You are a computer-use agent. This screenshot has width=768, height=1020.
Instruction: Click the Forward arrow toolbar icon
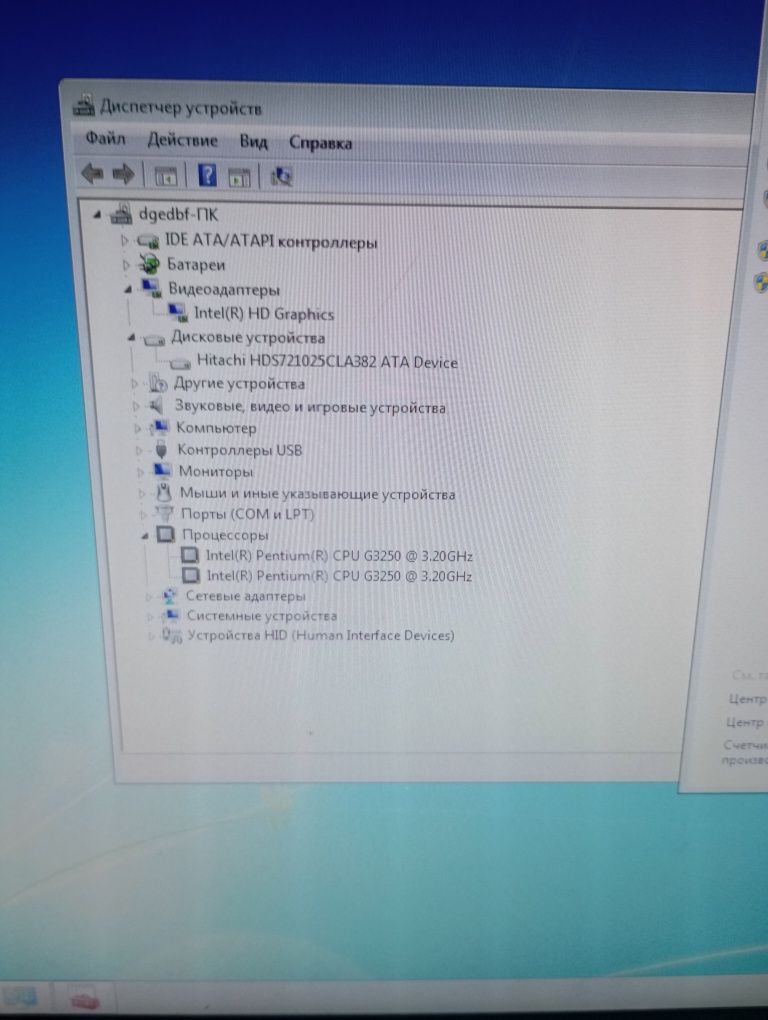click(123, 174)
